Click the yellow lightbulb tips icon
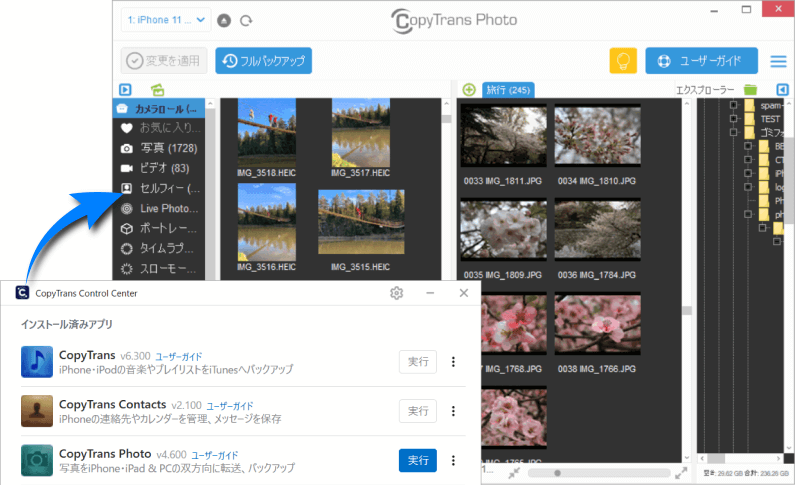Image resolution: width=795 pixels, height=485 pixels. click(x=623, y=61)
